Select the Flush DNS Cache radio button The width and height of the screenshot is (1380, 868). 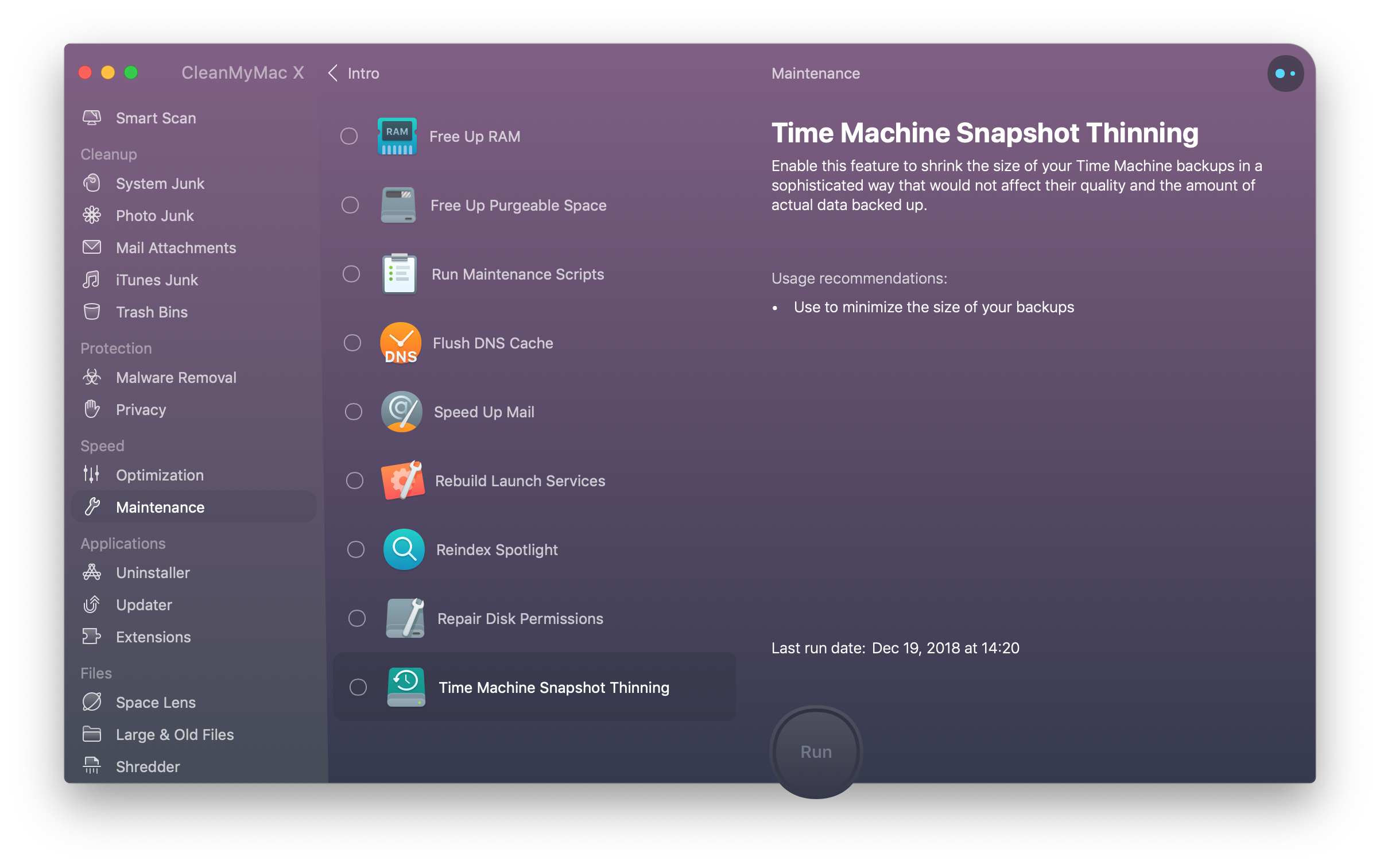click(352, 343)
